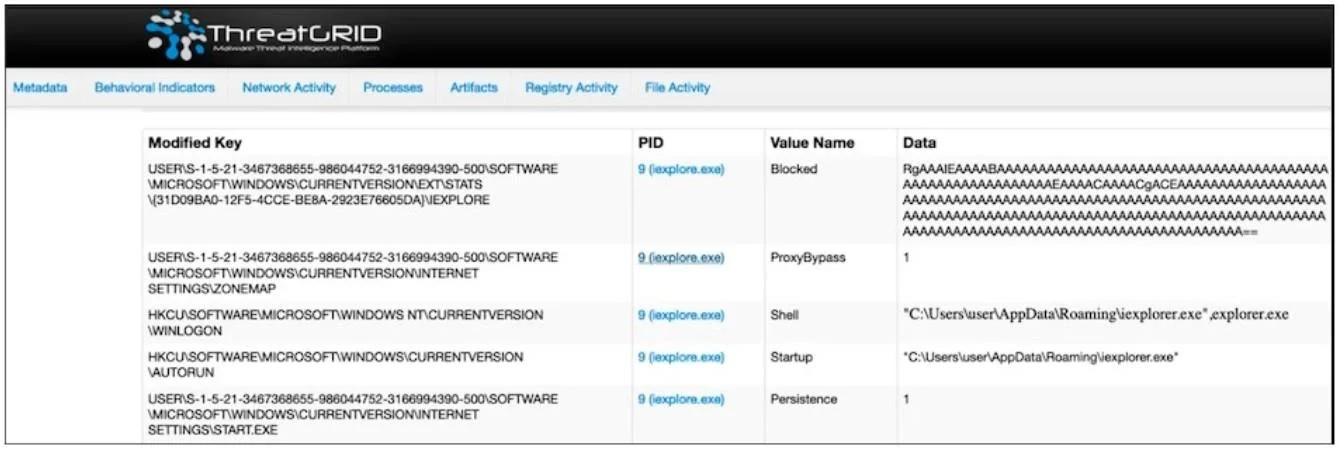Open PID link for Shell row

pos(681,315)
